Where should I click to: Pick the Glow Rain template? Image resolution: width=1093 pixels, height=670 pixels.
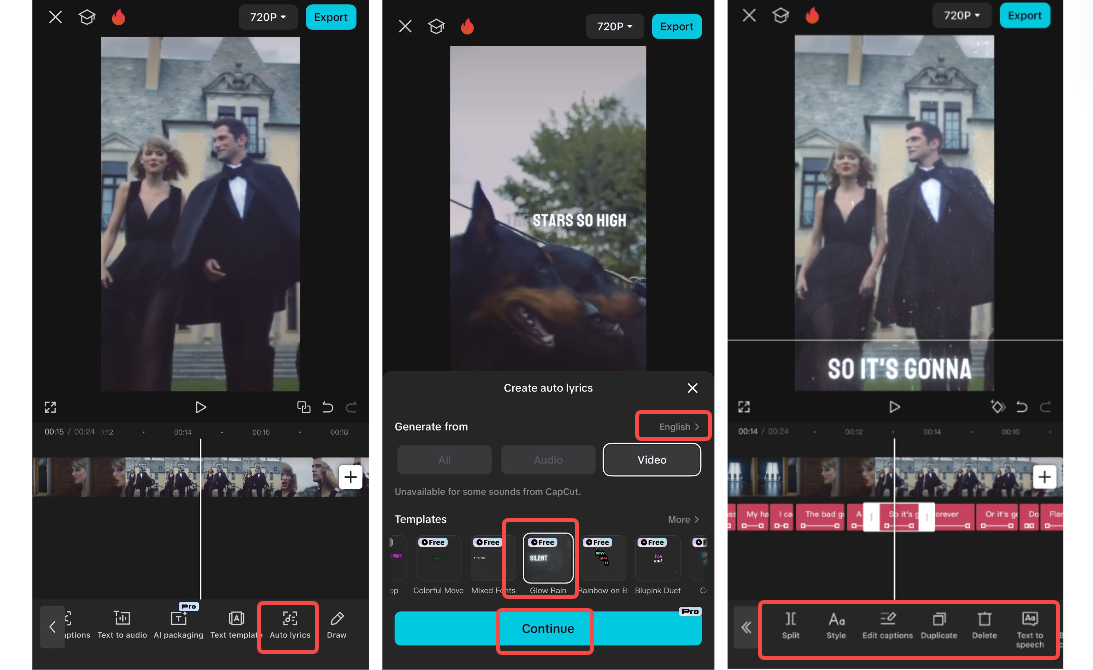pyautogui.click(x=548, y=563)
